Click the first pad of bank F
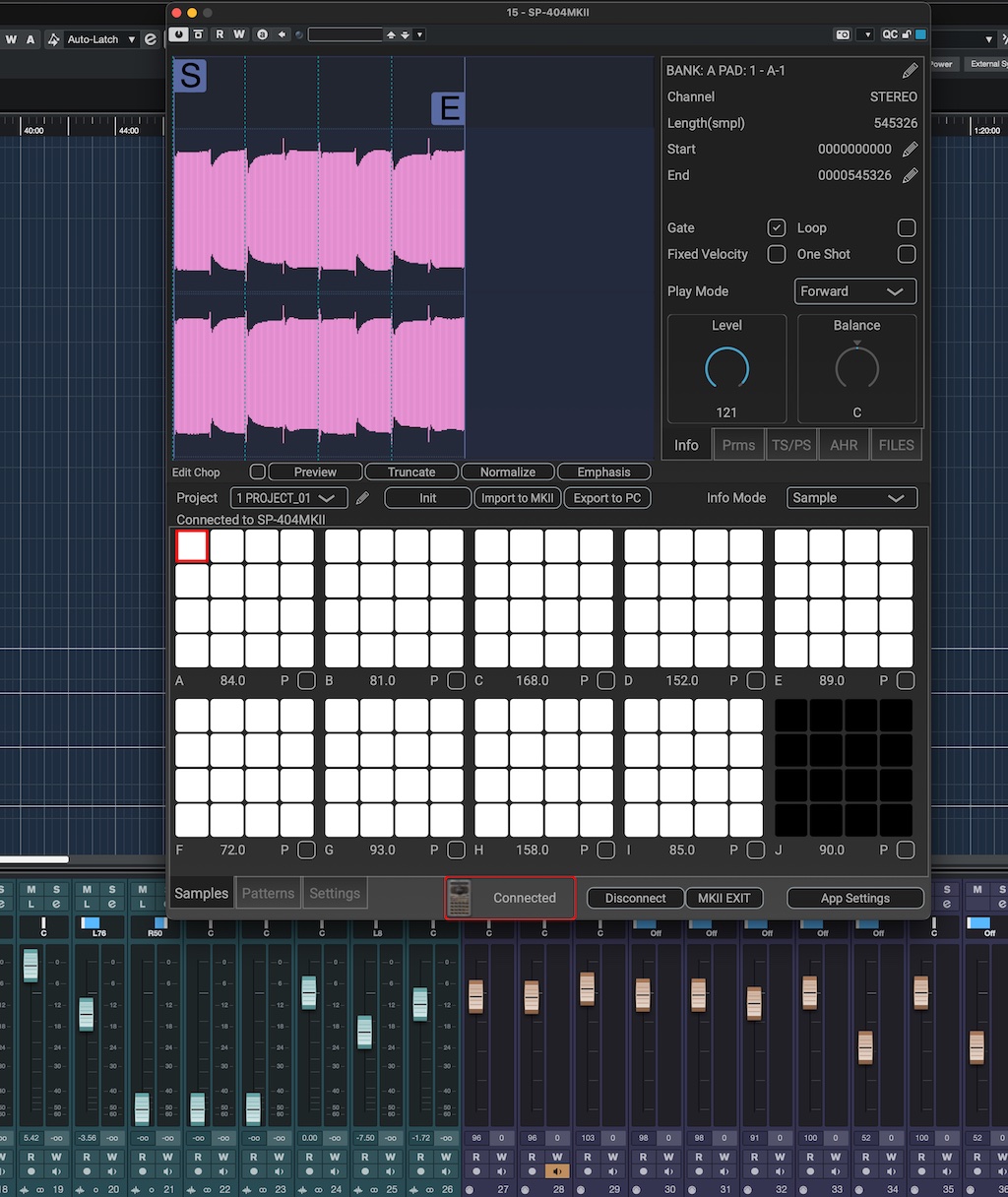This screenshot has height=1197, width=1008. pyautogui.click(x=192, y=716)
